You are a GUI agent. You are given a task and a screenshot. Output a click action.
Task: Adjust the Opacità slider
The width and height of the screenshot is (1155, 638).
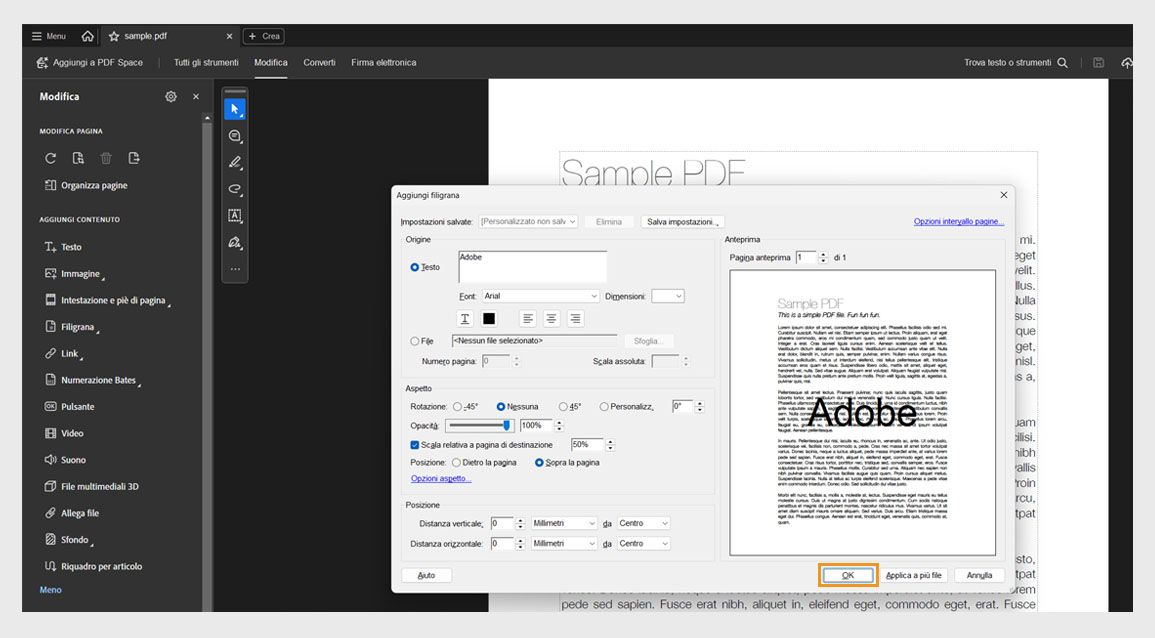pos(505,425)
